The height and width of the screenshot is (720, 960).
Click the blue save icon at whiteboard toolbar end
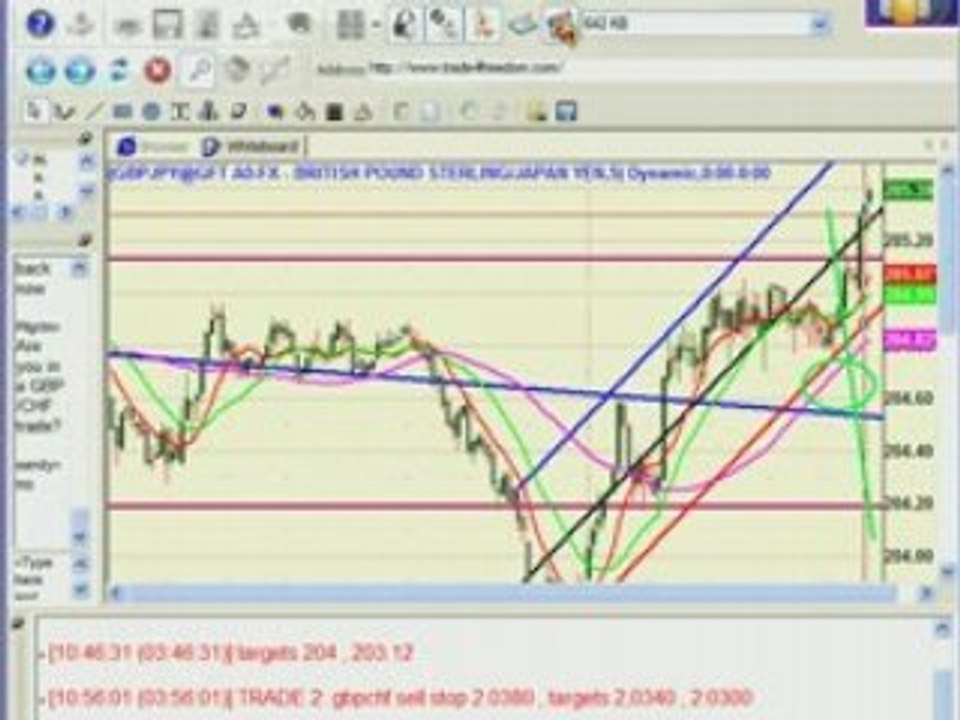coord(566,111)
